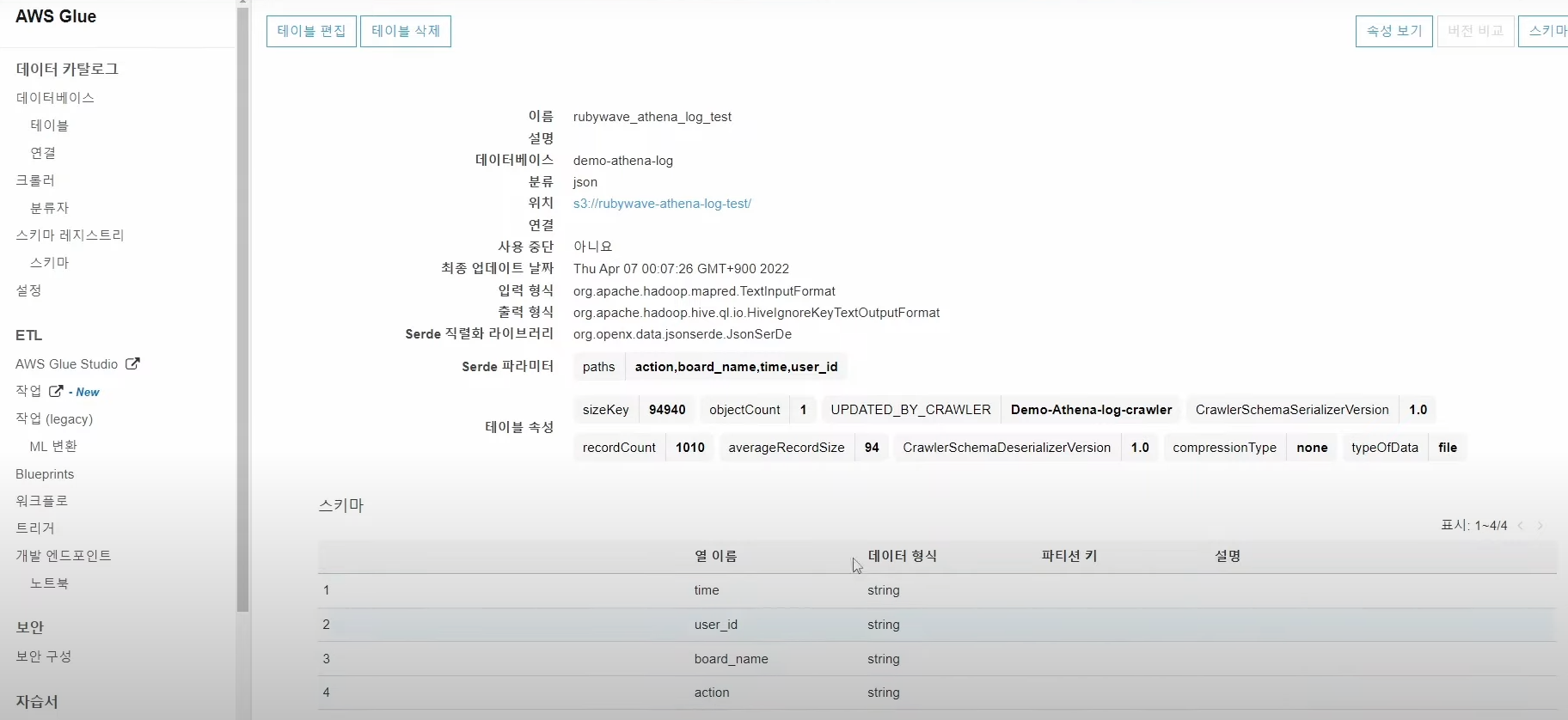Open Blueprints in sidebar
The image size is (1568, 720).
tap(45, 474)
